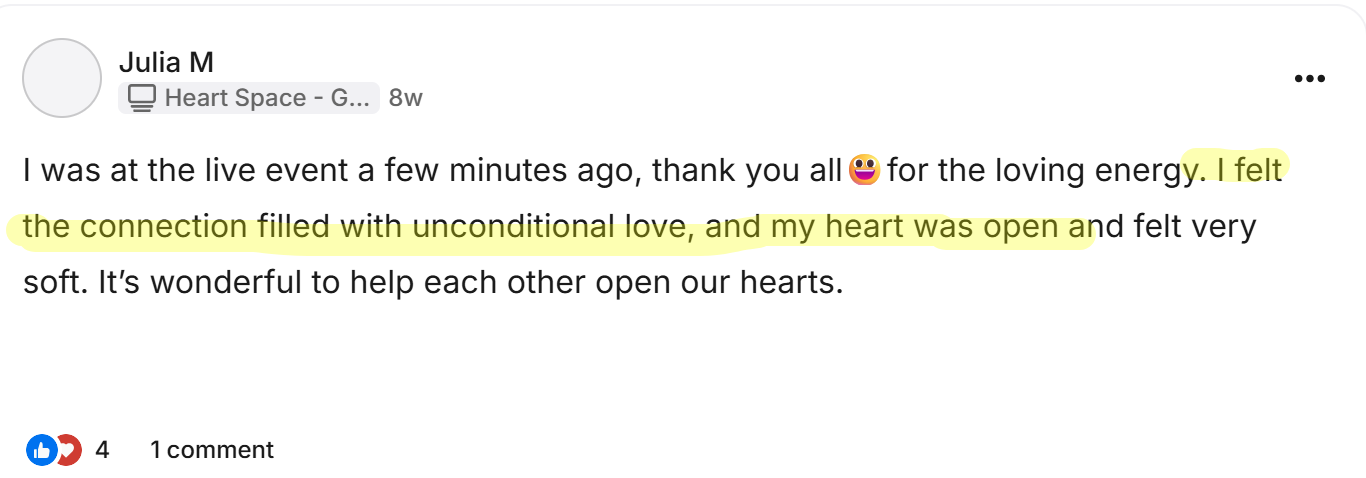Screen dimensions: 1366x478
Task: Click the highlighted words "unconditional love"
Action: (x=550, y=227)
